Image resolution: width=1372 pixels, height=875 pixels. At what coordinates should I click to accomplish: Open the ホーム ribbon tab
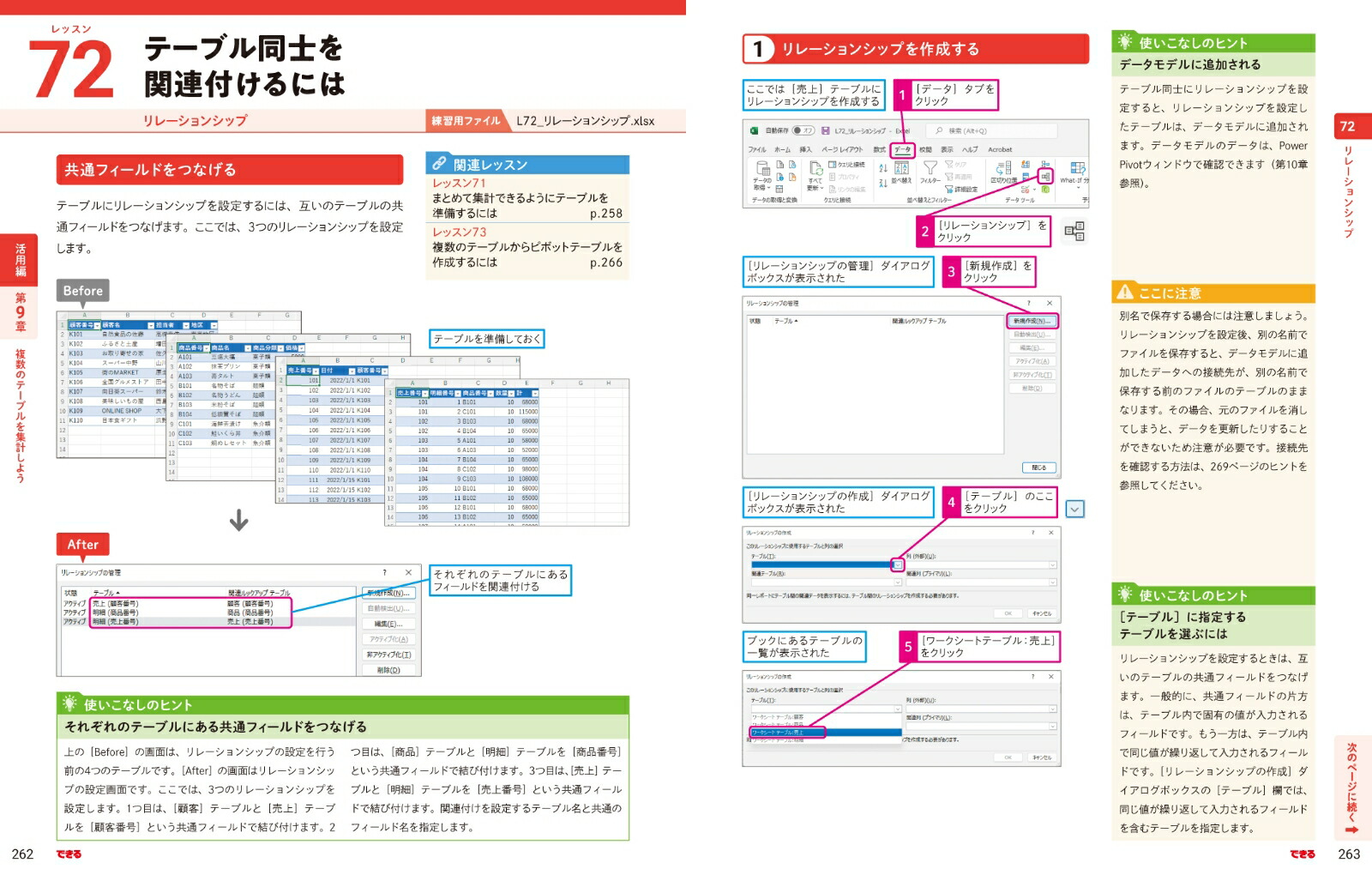(x=782, y=149)
